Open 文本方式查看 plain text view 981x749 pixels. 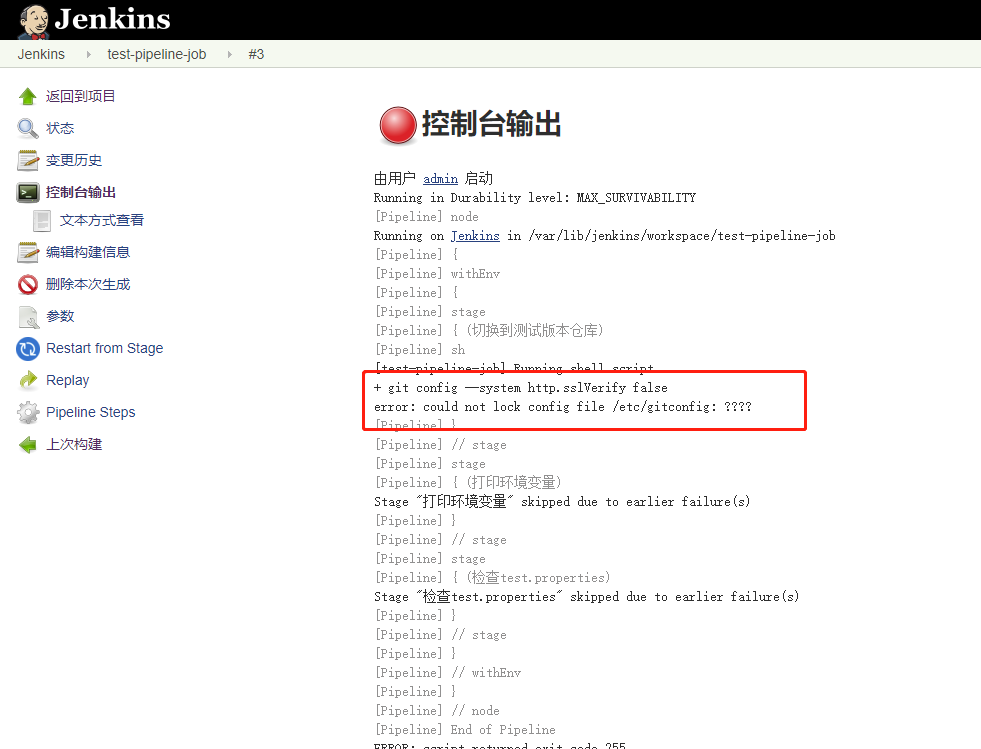click(x=101, y=220)
